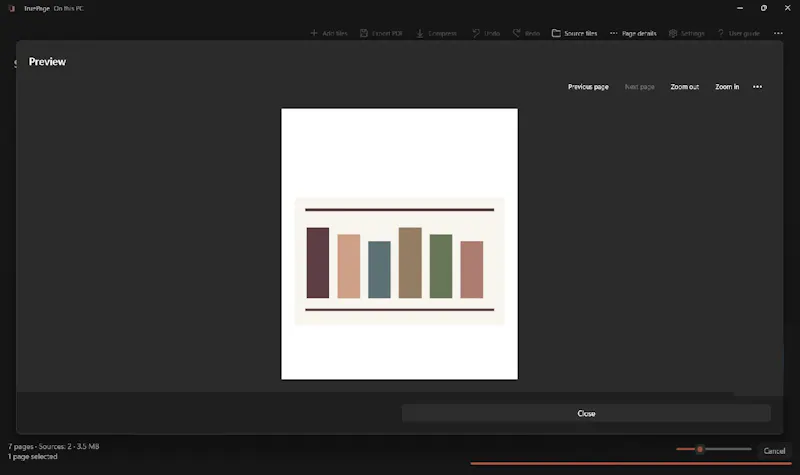Open the preview more options ellipsis
Viewport: 800px width, 475px height.
(758, 87)
